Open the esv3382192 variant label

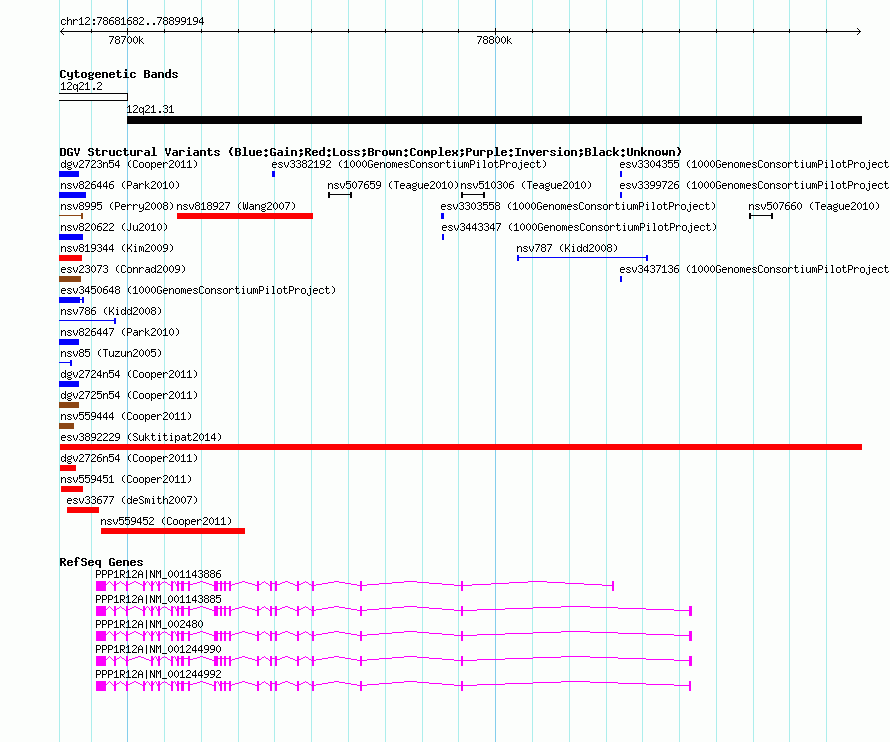(x=409, y=164)
